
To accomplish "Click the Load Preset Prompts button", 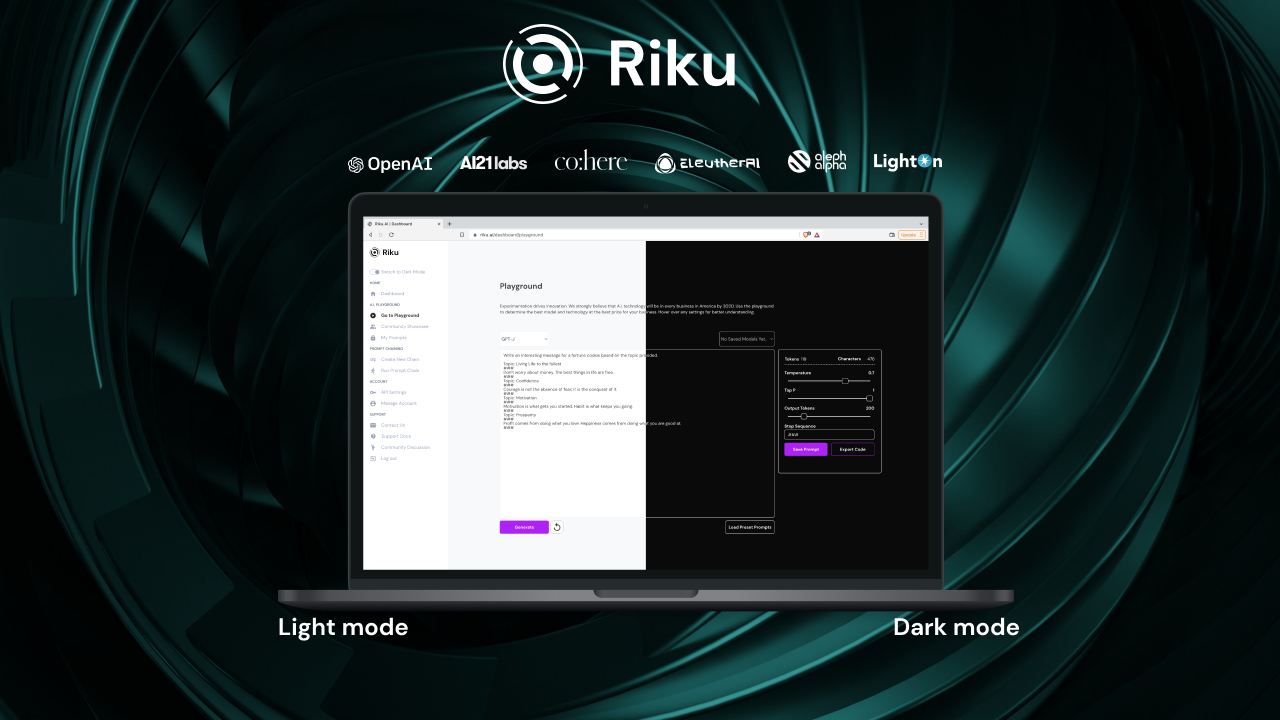I will pyautogui.click(x=750, y=527).
